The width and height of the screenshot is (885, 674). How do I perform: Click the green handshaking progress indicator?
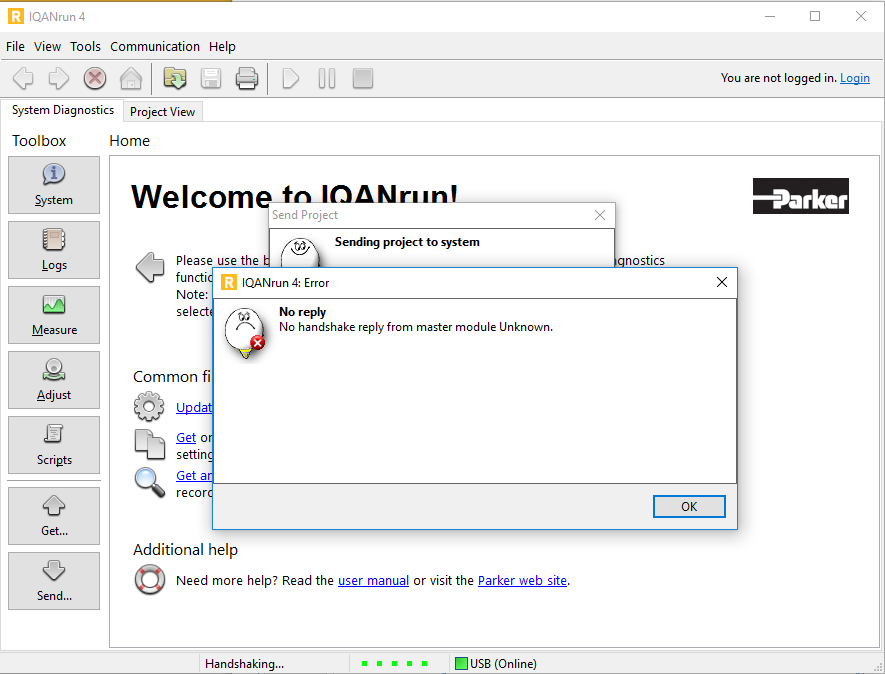click(x=394, y=663)
